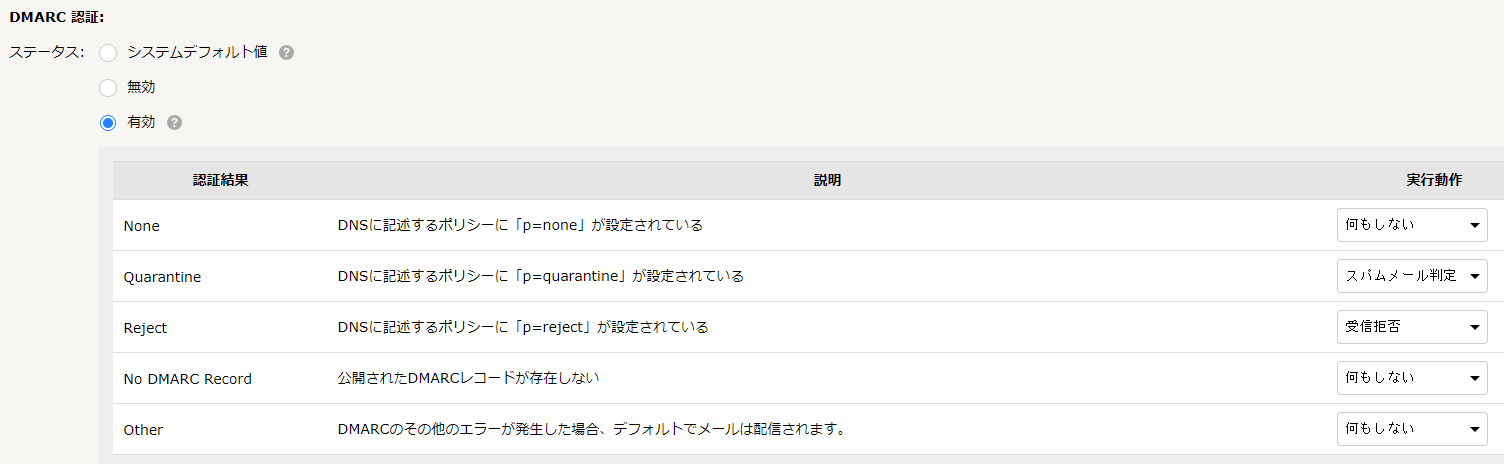
Task: Select the 無効 status radio button
Action: pos(108,88)
